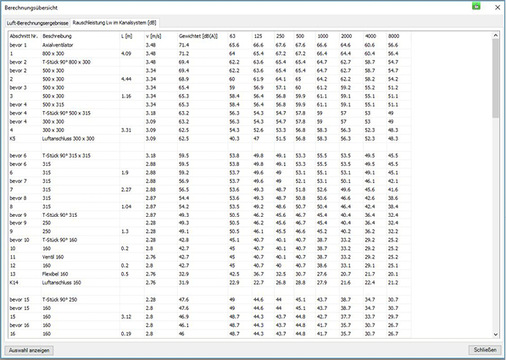
Task: Select the Flexibel 160 row
Action: point(210,274)
